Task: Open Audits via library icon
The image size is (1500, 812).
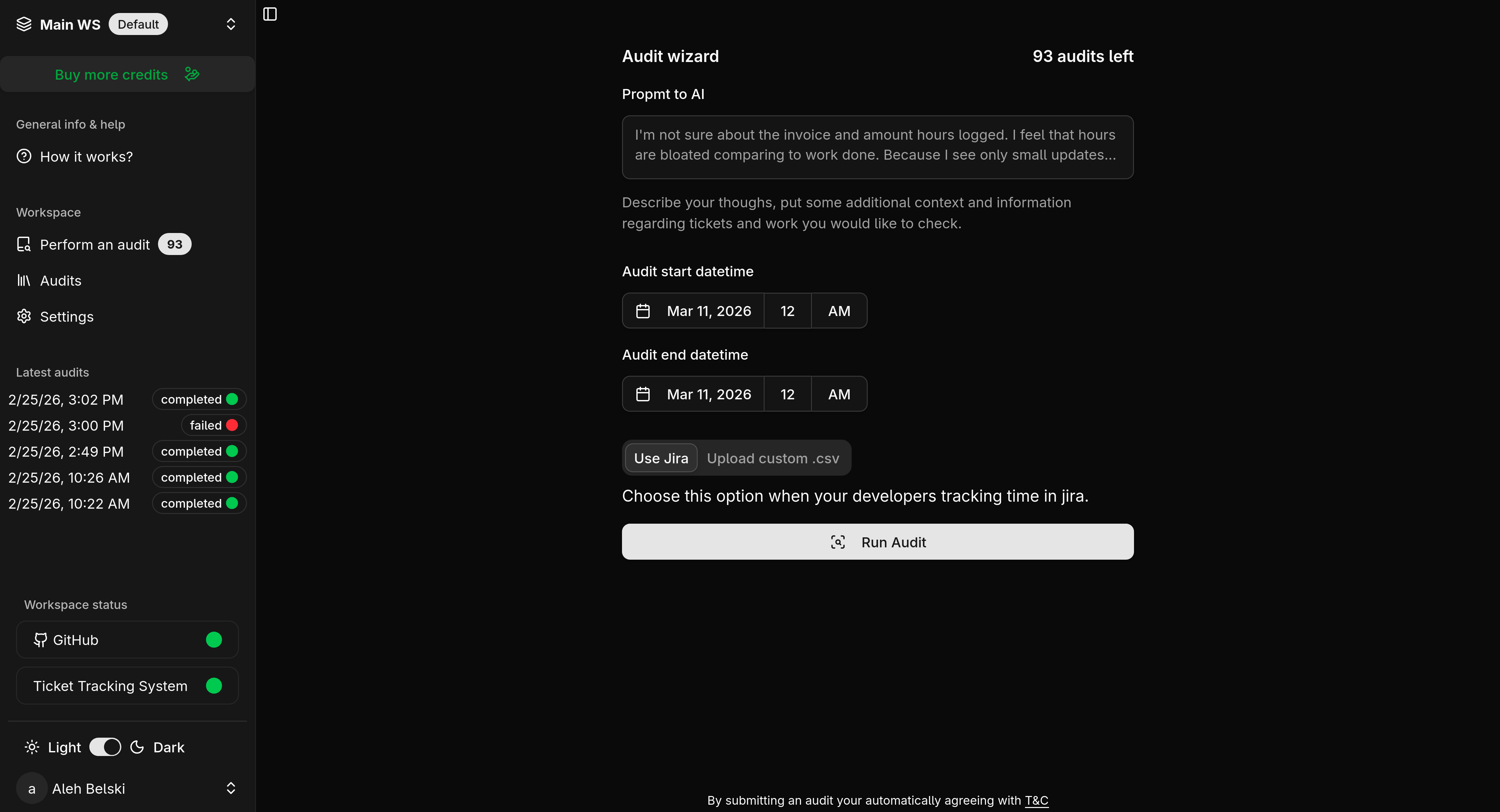Action: 24,281
